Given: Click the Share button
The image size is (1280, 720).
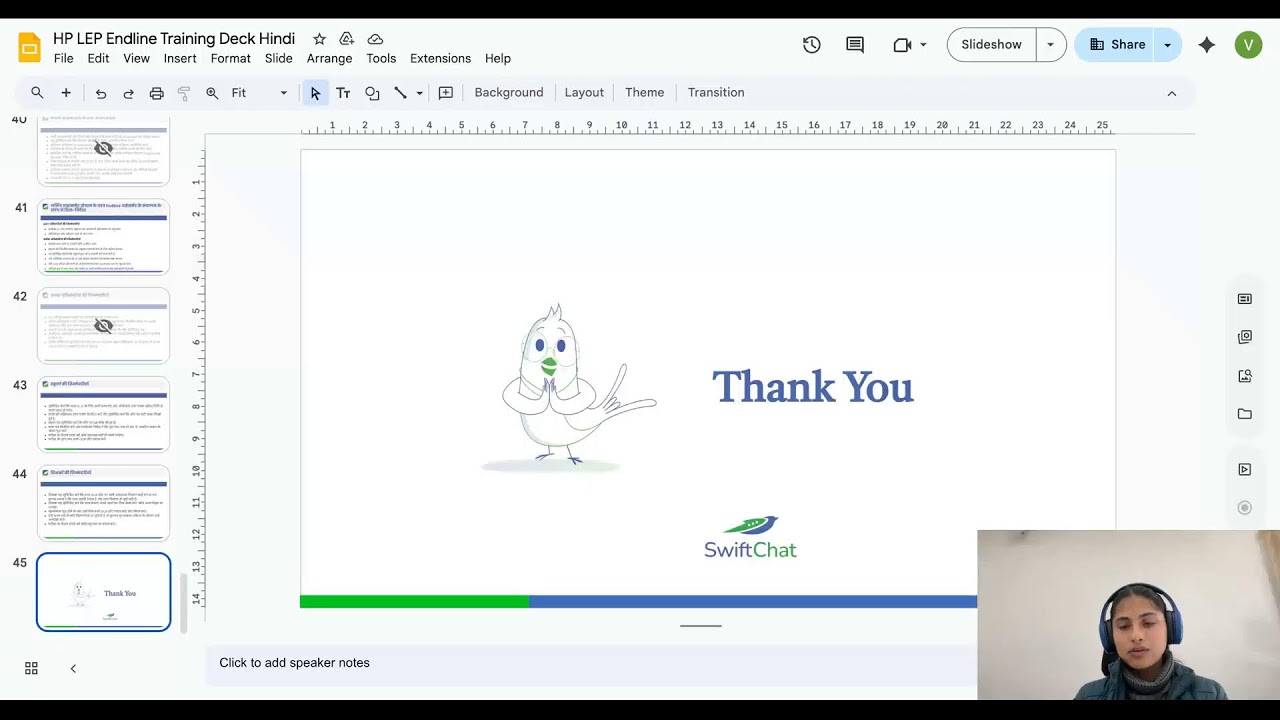Looking at the screenshot, I should (1116, 45).
